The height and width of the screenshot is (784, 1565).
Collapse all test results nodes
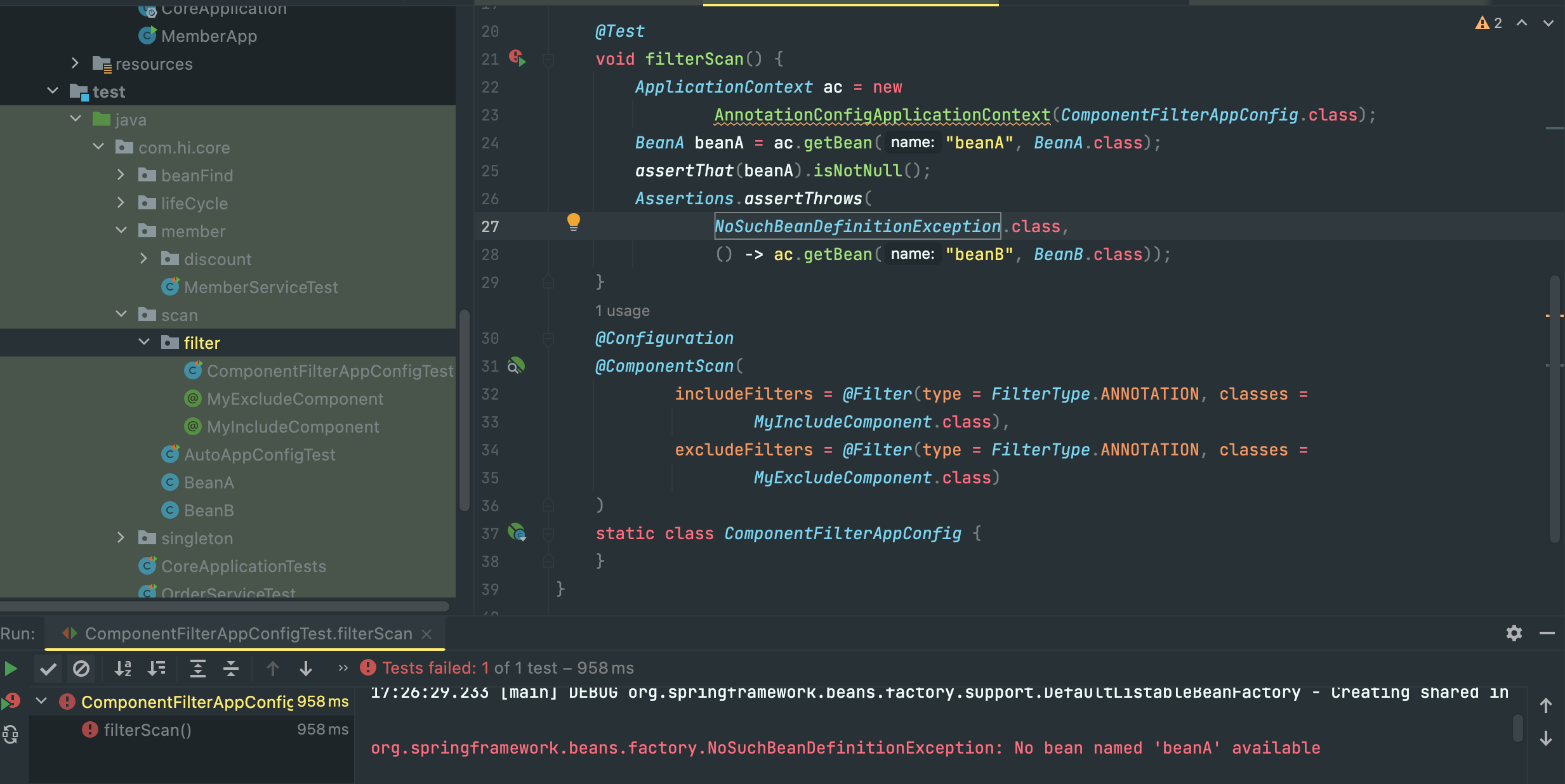point(231,669)
